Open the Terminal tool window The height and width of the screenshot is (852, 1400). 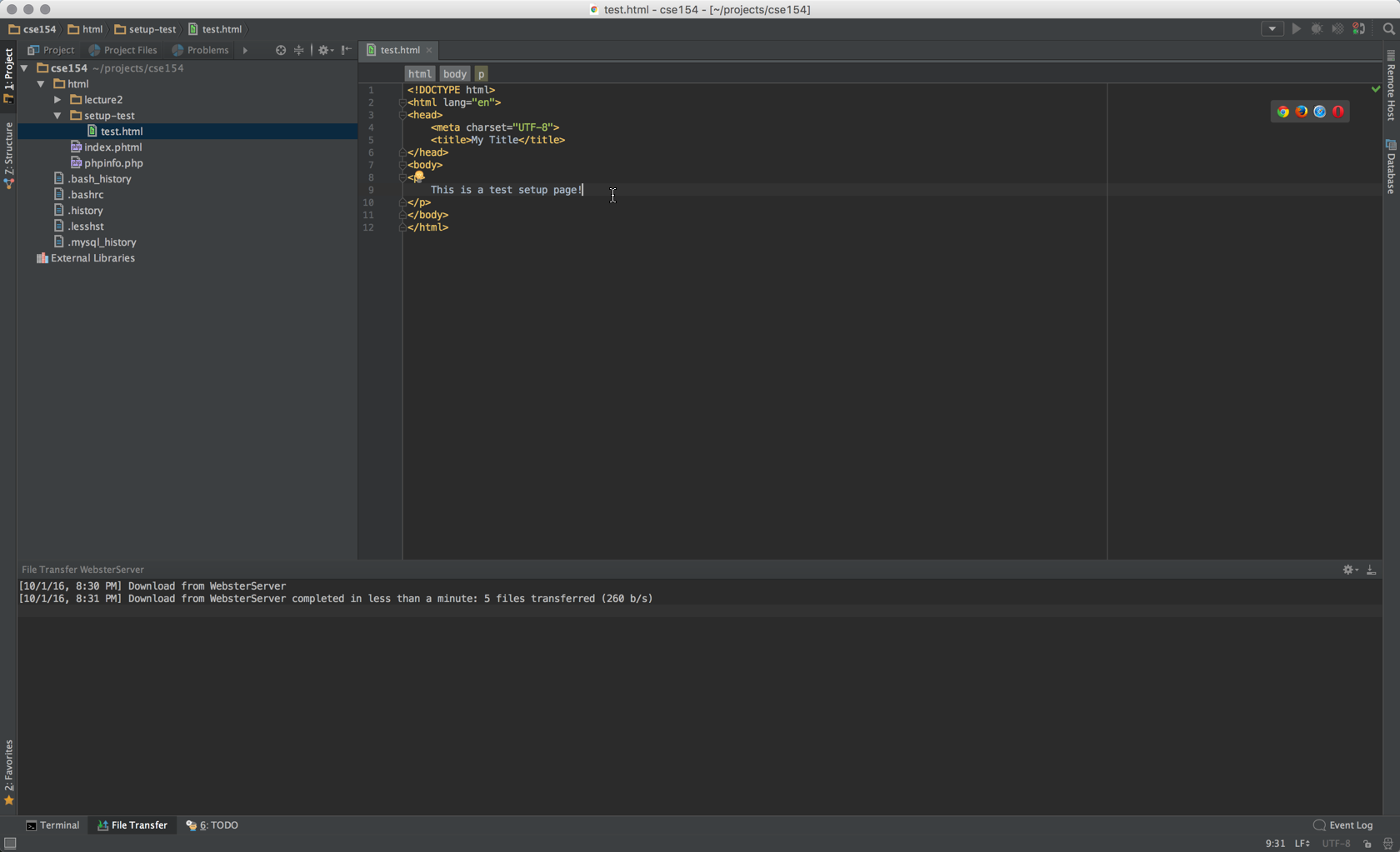coord(52,825)
